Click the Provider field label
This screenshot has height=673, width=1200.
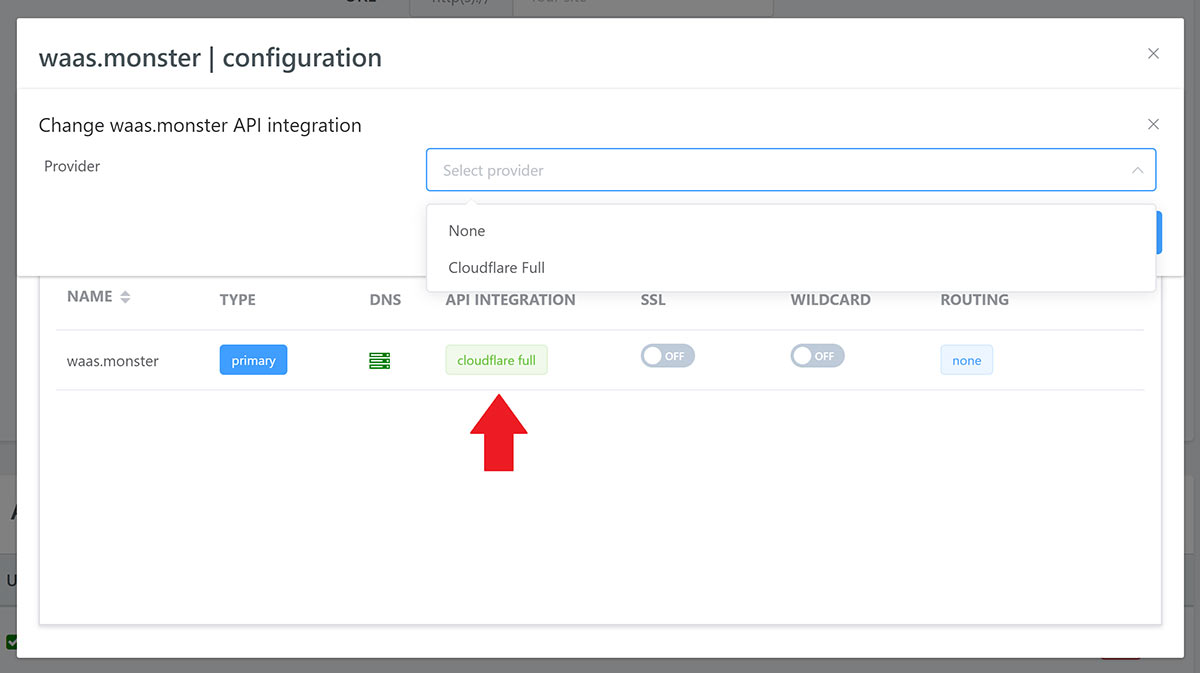[72, 166]
